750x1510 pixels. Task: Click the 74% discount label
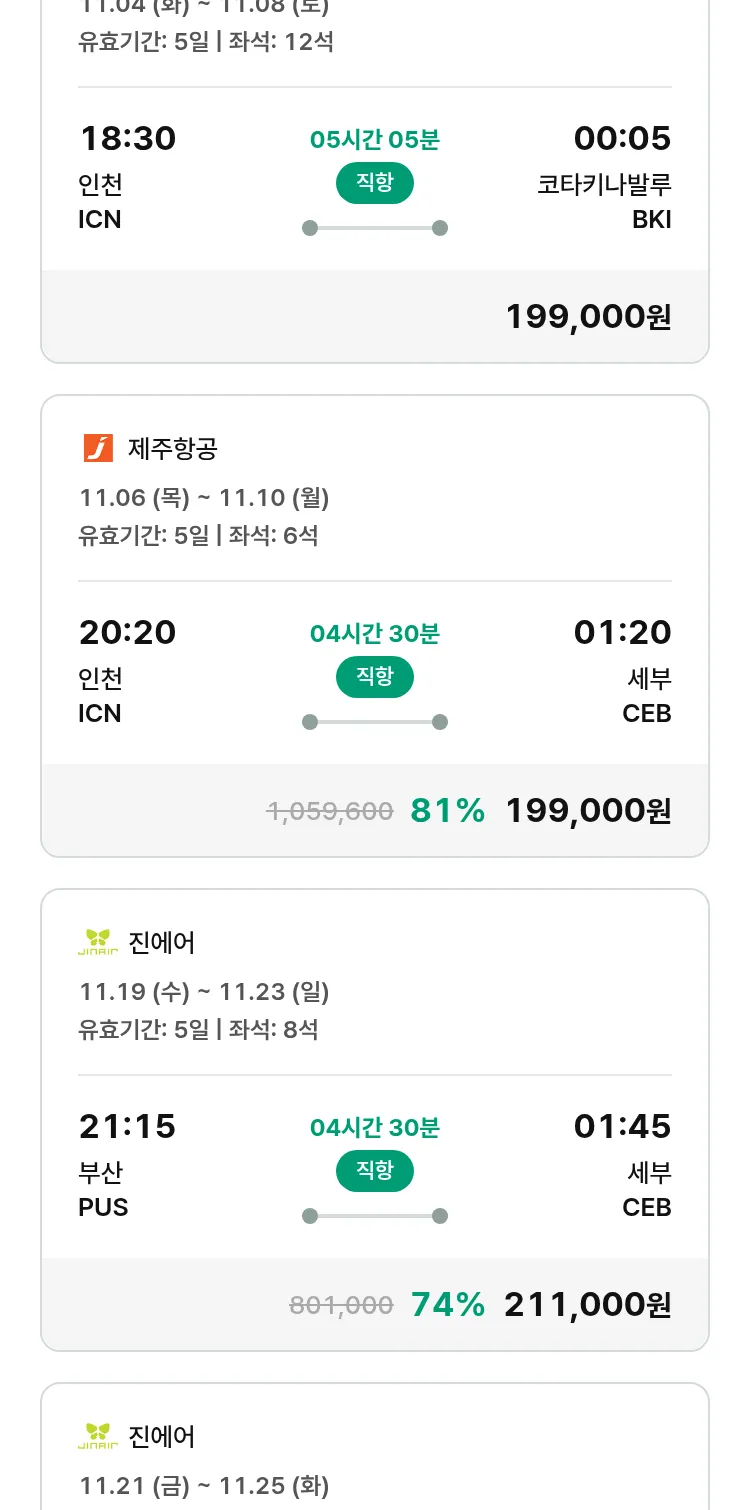tap(447, 1304)
